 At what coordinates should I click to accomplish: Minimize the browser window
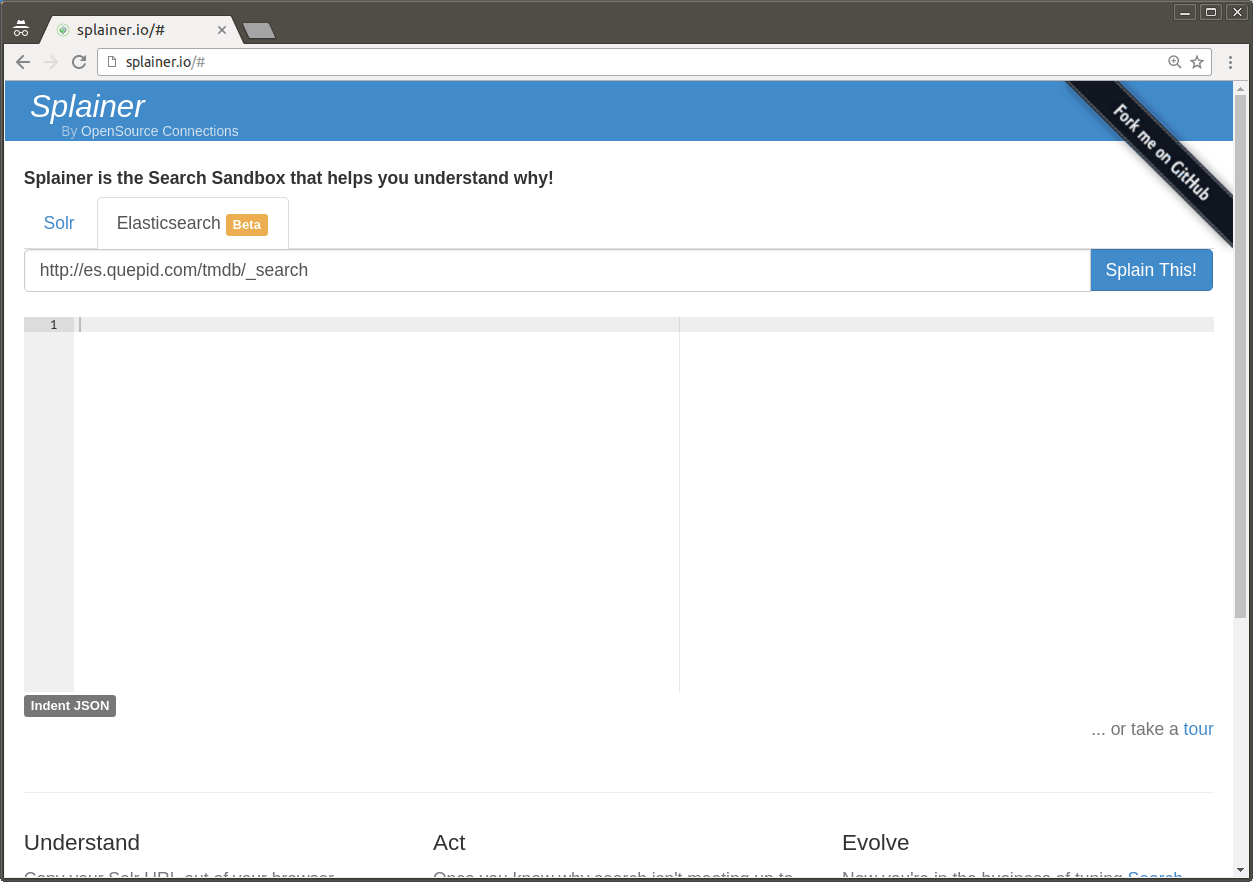pyautogui.click(x=1185, y=12)
